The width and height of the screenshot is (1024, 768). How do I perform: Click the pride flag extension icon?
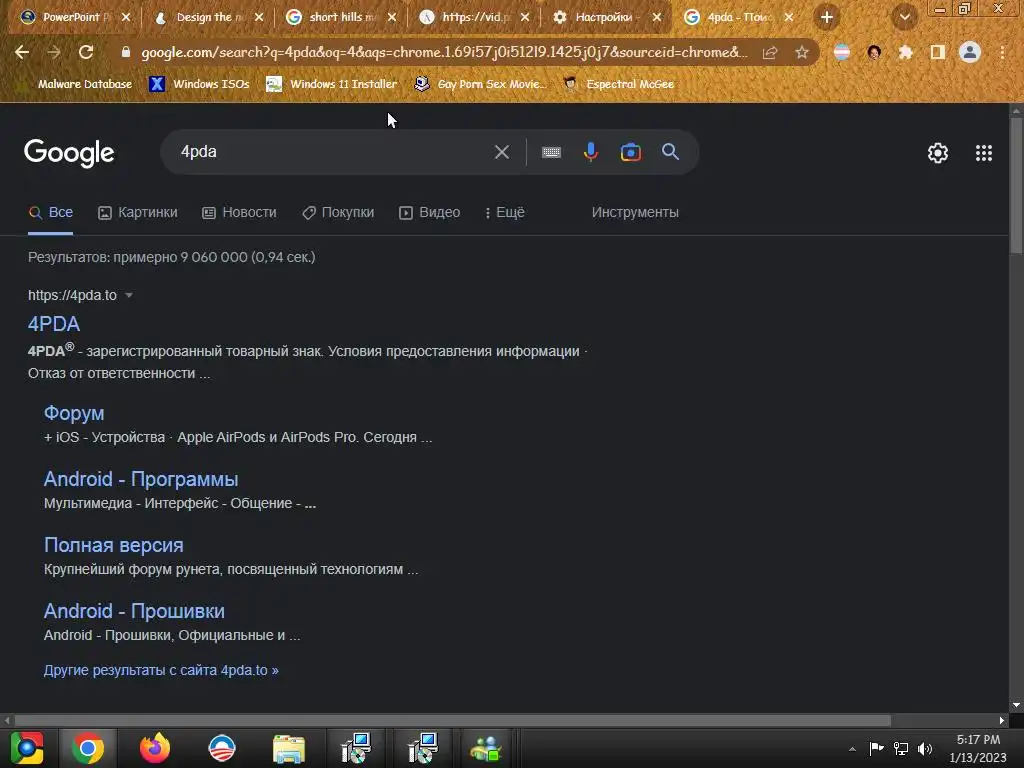(842, 52)
